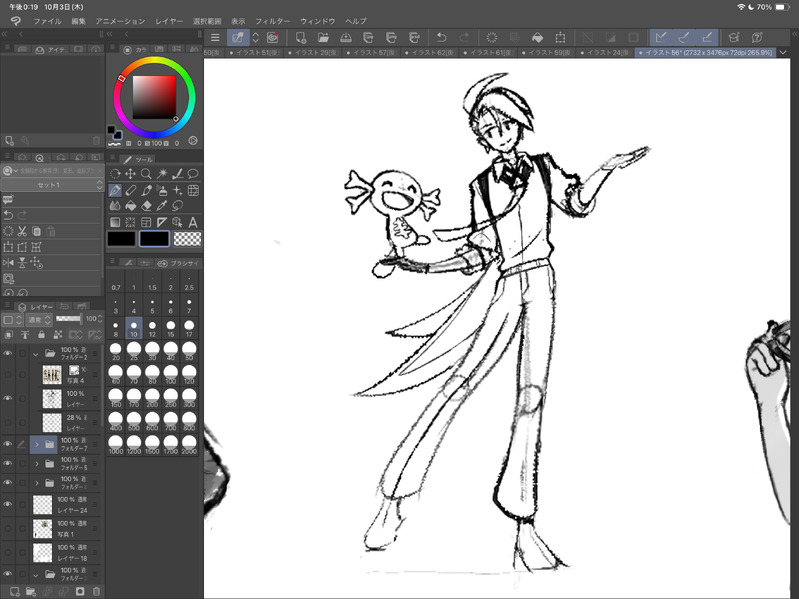The image size is (799, 599).
Task: Select the Pen tool in tool palette
Action: coord(115,190)
